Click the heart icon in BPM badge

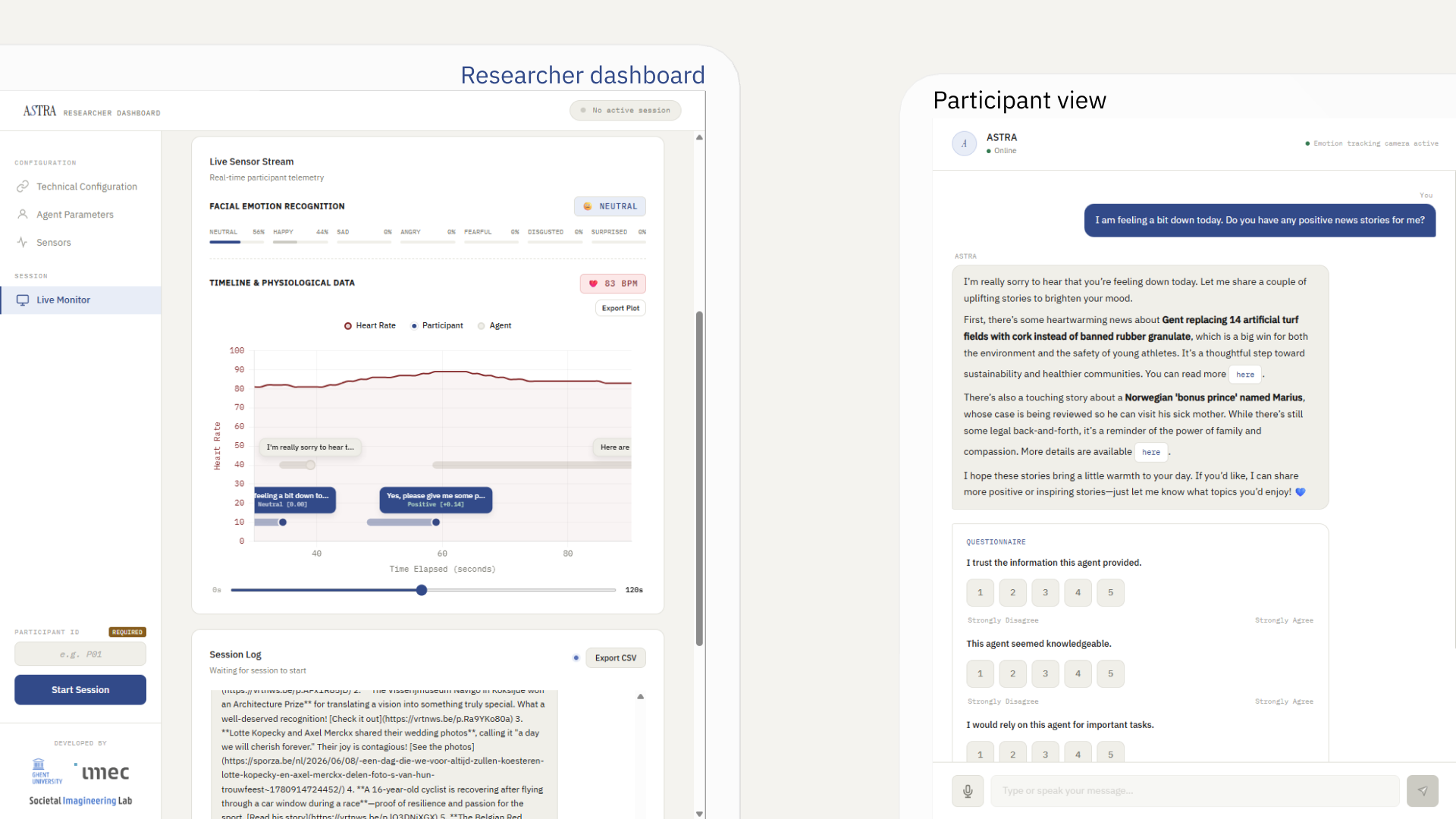pyautogui.click(x=593, y=284)
